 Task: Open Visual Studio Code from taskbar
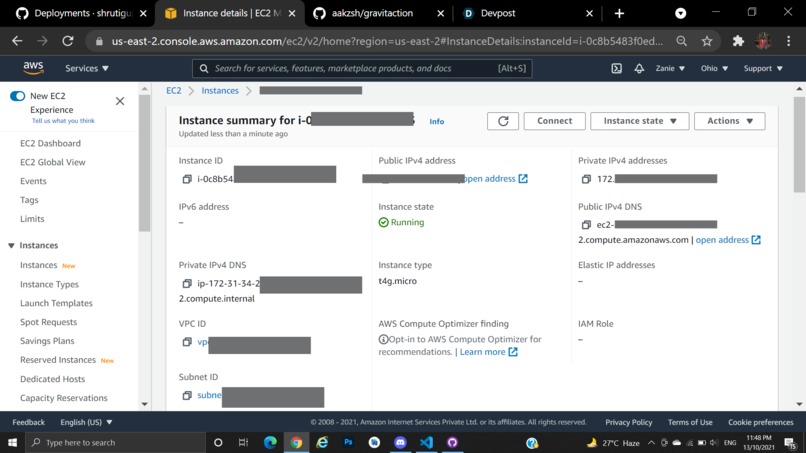point(426,442)
